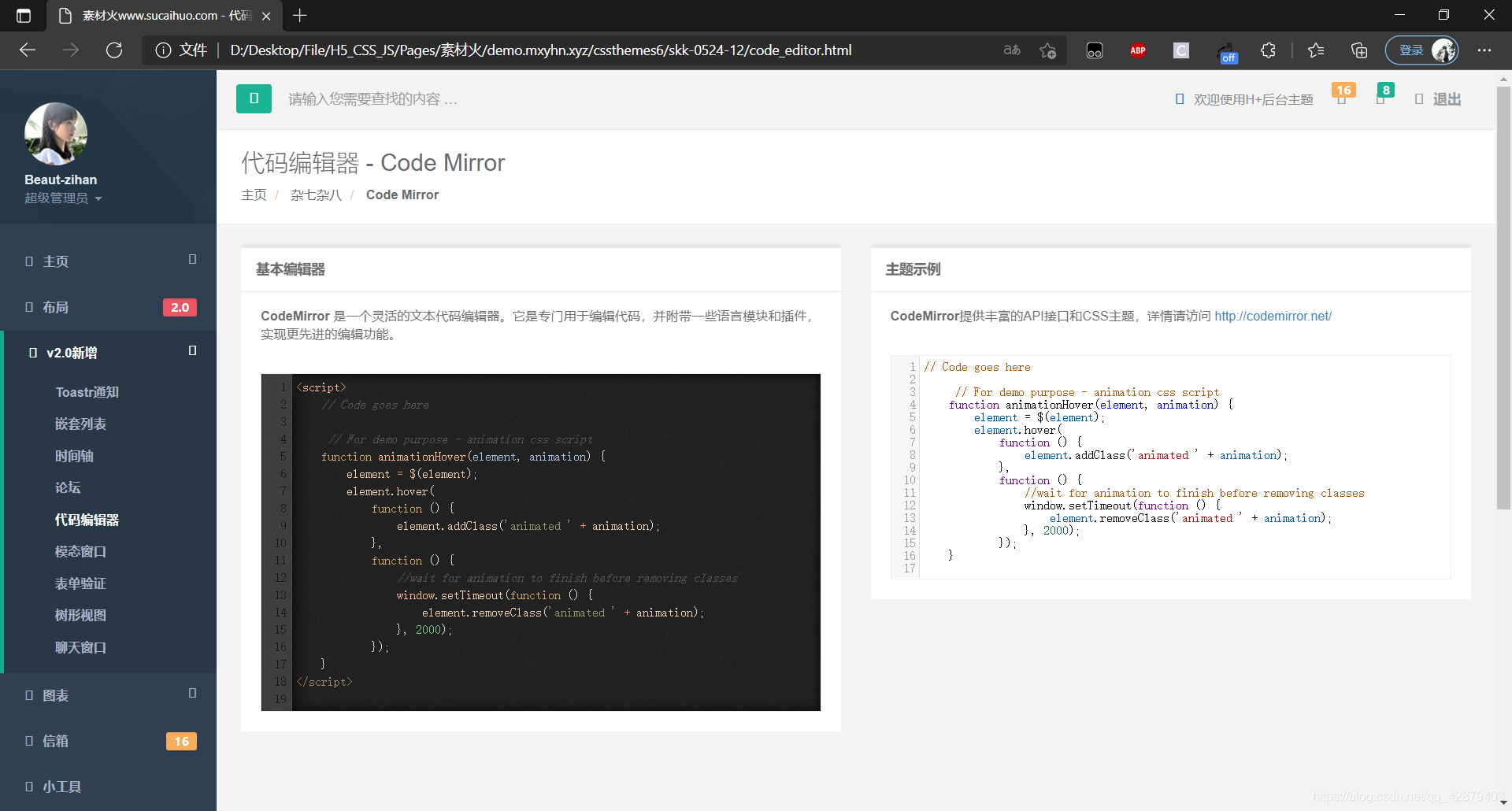This screenshot has height=811, width=1512.
Task: Expand the 图表 menu arrow
Action: click(192, 693)
